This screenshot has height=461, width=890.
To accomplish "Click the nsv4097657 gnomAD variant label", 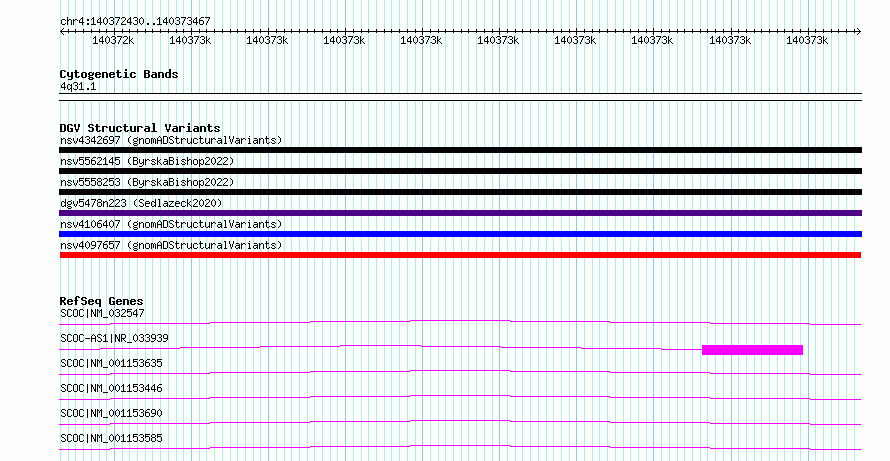I will tap(171, 245).
